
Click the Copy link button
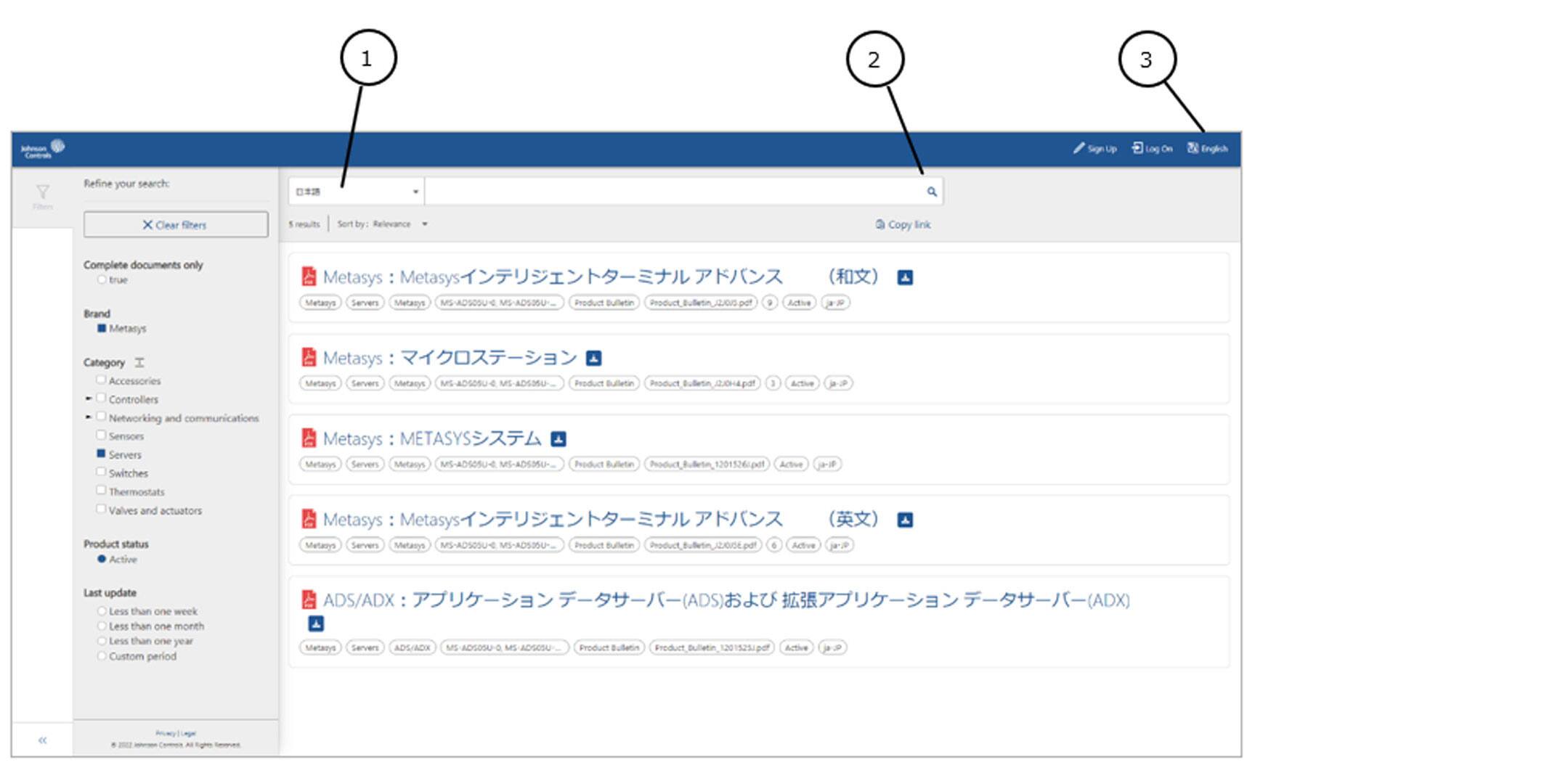(903, 225)
